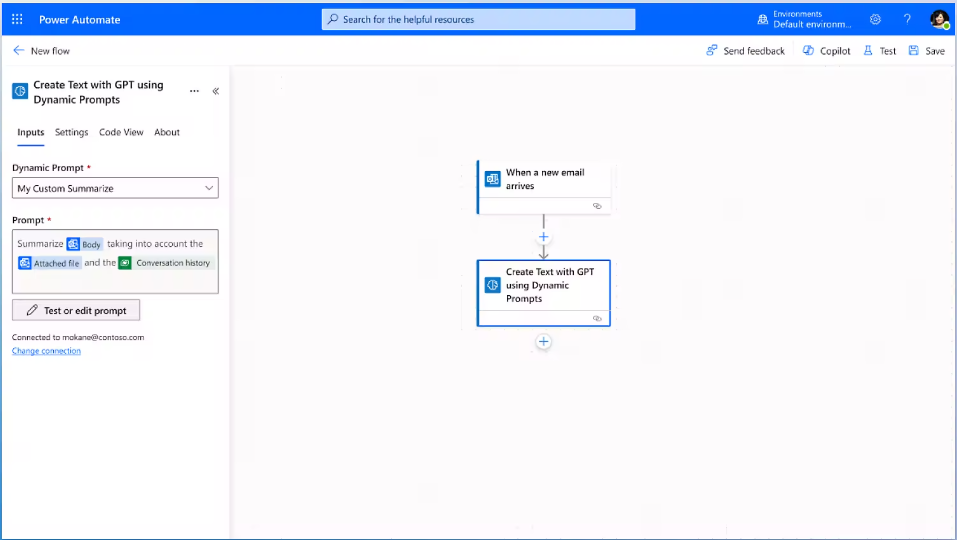This screenshot has height=540, width=957.
Task: Open the app launcher waffle icon
Action: point(17,19)
